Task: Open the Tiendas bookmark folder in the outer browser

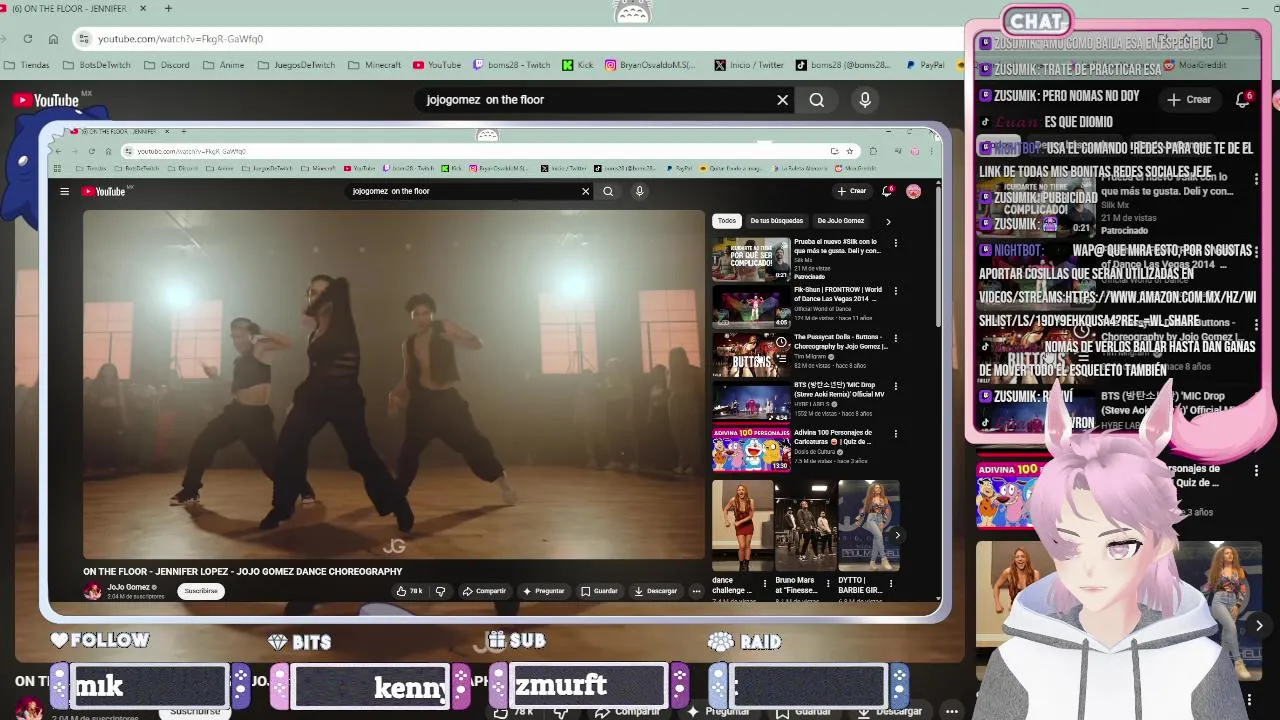Action: click(26, 65)
